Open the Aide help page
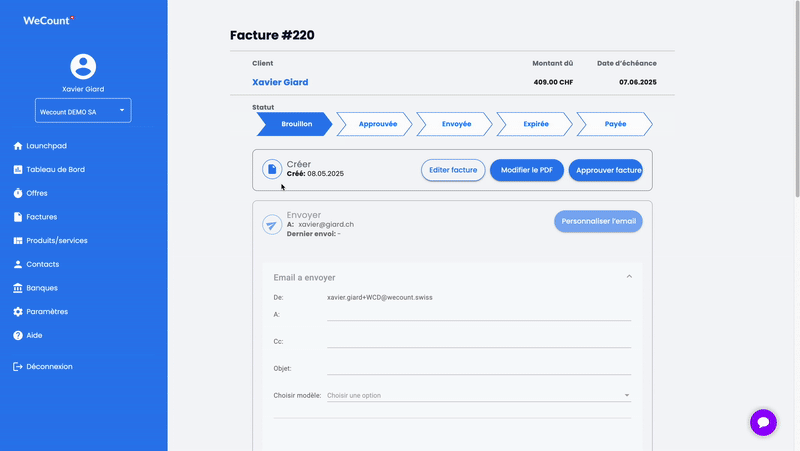This screenshot has width=800, height=451. click(x=34, y=335)
